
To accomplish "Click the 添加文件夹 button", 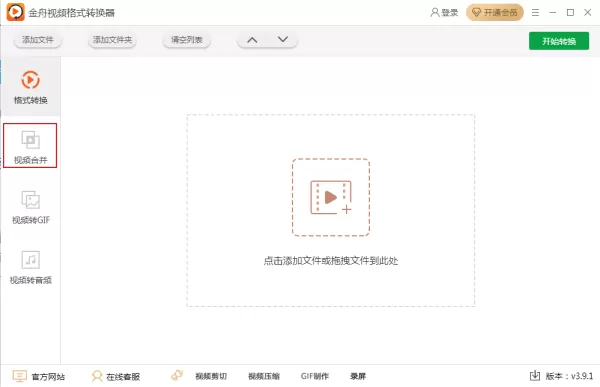I will 112,40.
